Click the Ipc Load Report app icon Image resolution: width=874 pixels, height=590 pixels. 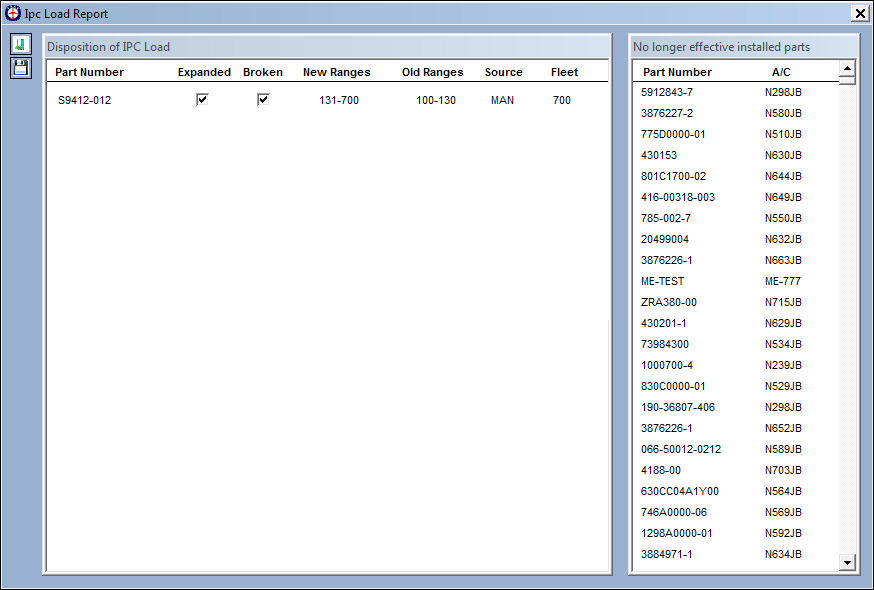12,13
